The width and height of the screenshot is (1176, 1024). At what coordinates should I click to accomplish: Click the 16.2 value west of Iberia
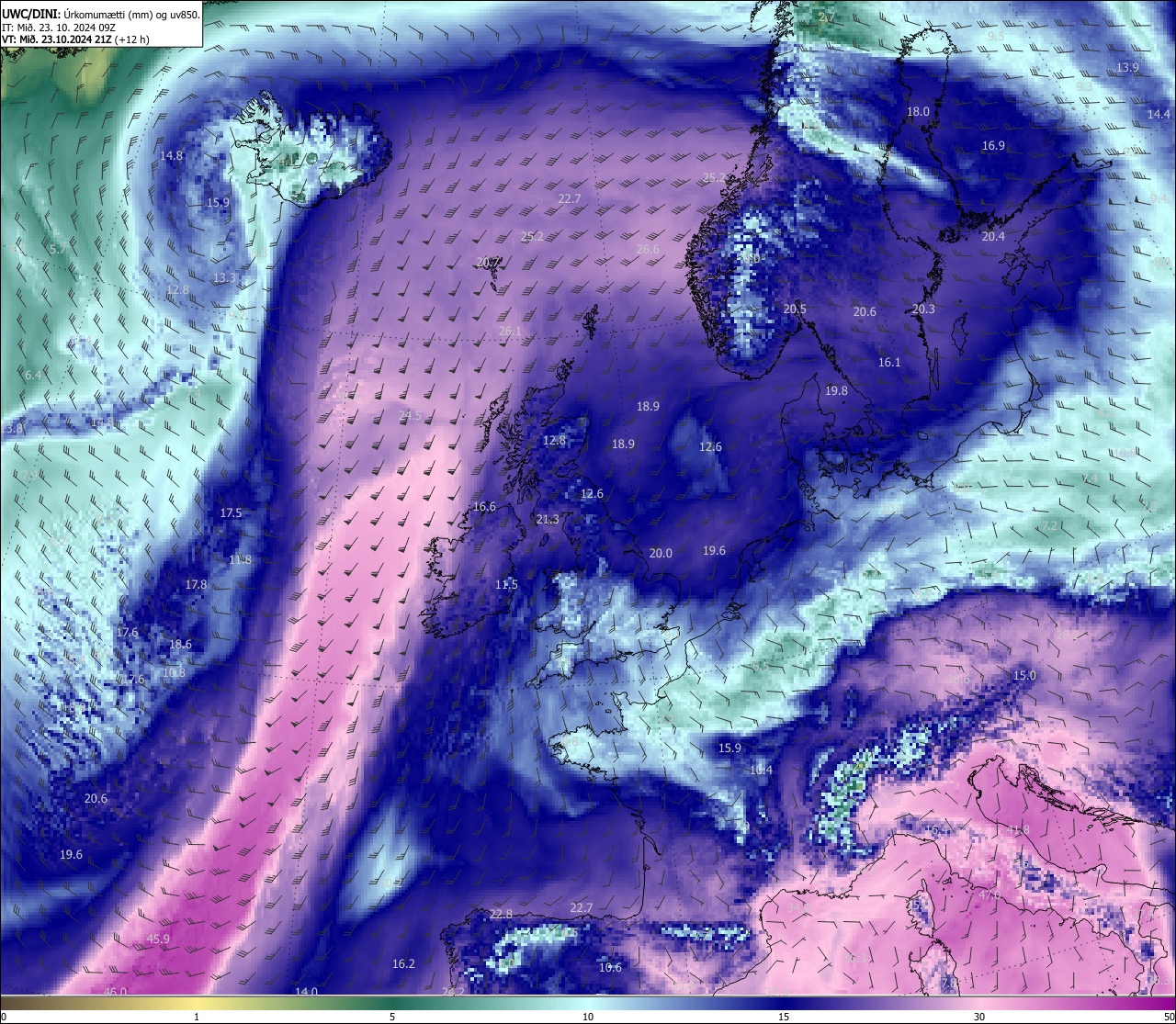pyautogui.click(x=403, y=964)
